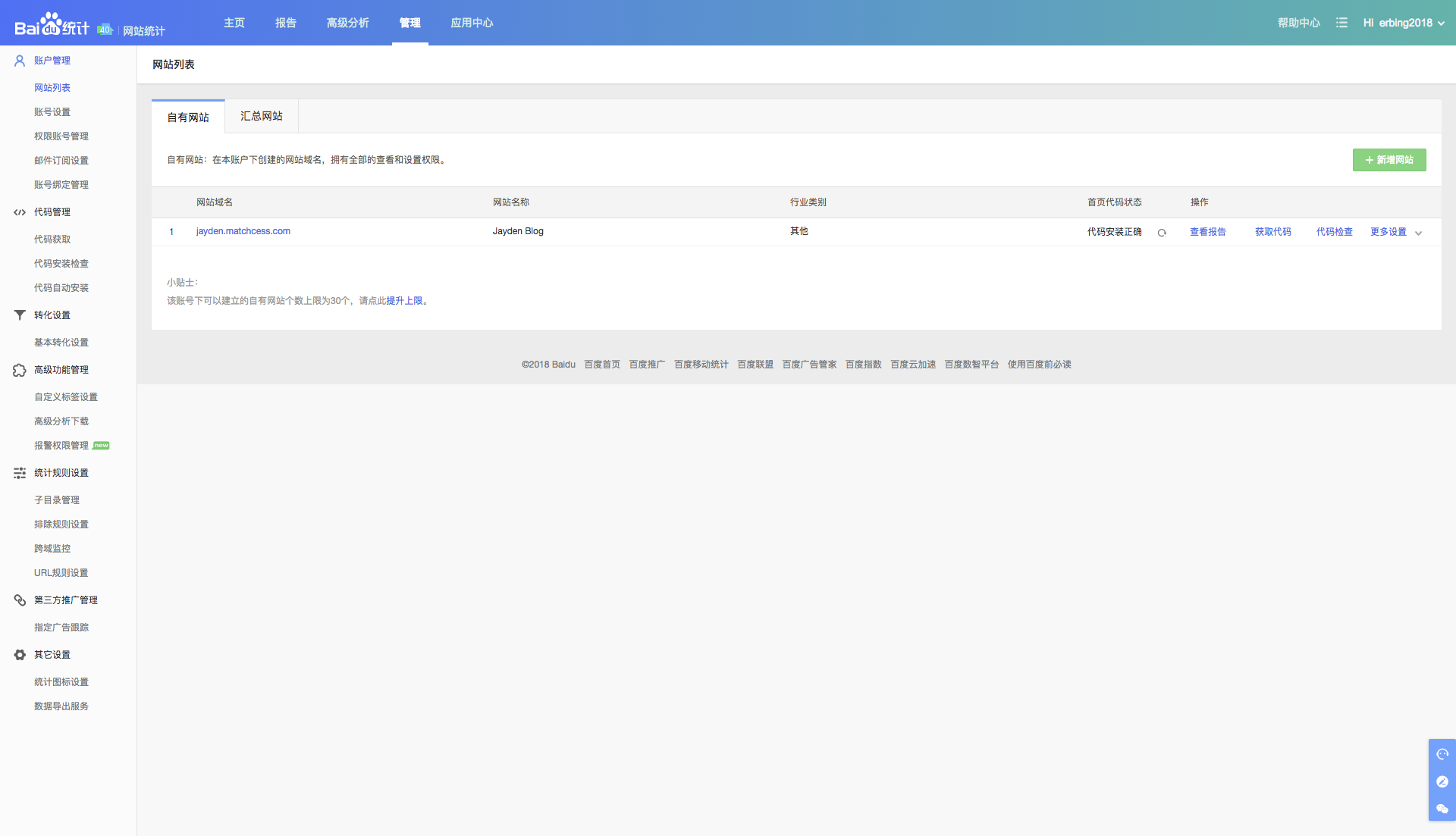Open the jayden.matchcess.com domain link

pos(243,231)
